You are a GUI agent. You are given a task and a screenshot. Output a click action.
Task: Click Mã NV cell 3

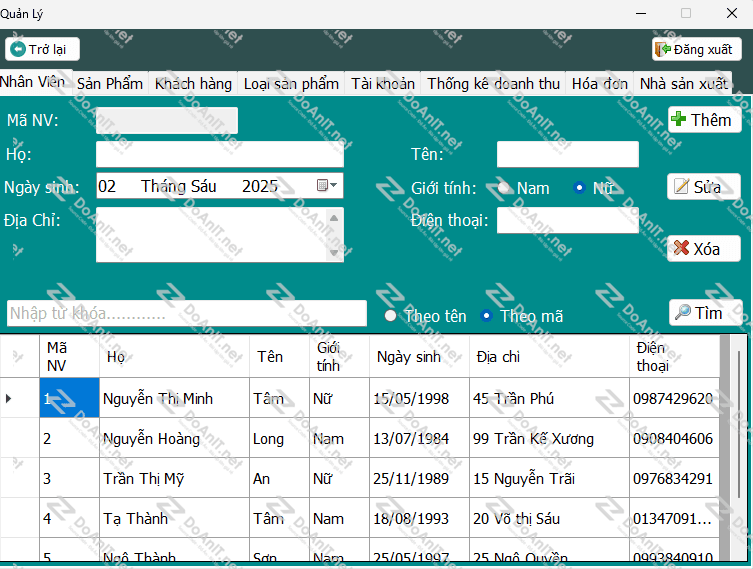(69, 478)
